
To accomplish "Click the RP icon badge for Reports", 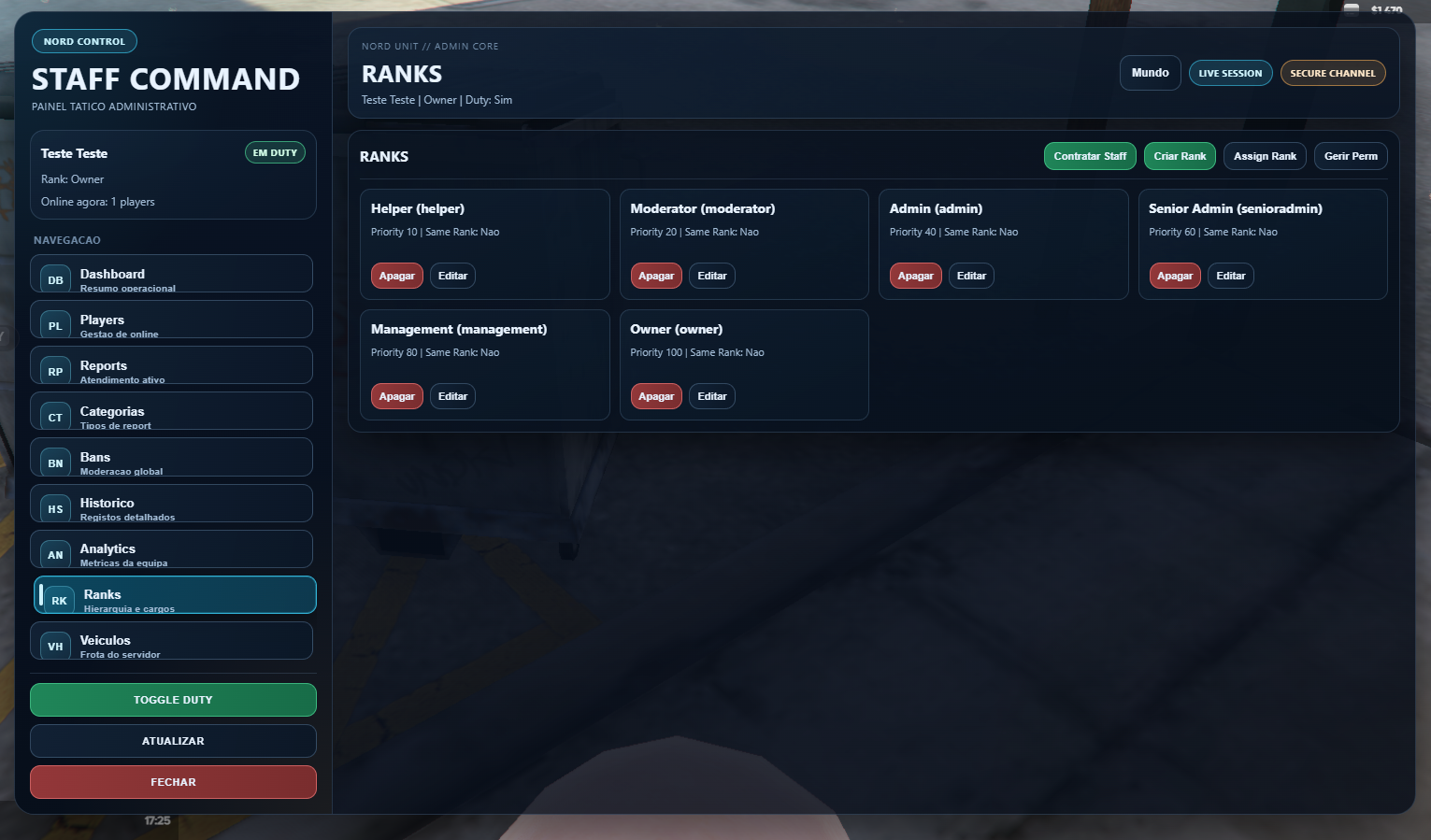I will pos(55,371).
